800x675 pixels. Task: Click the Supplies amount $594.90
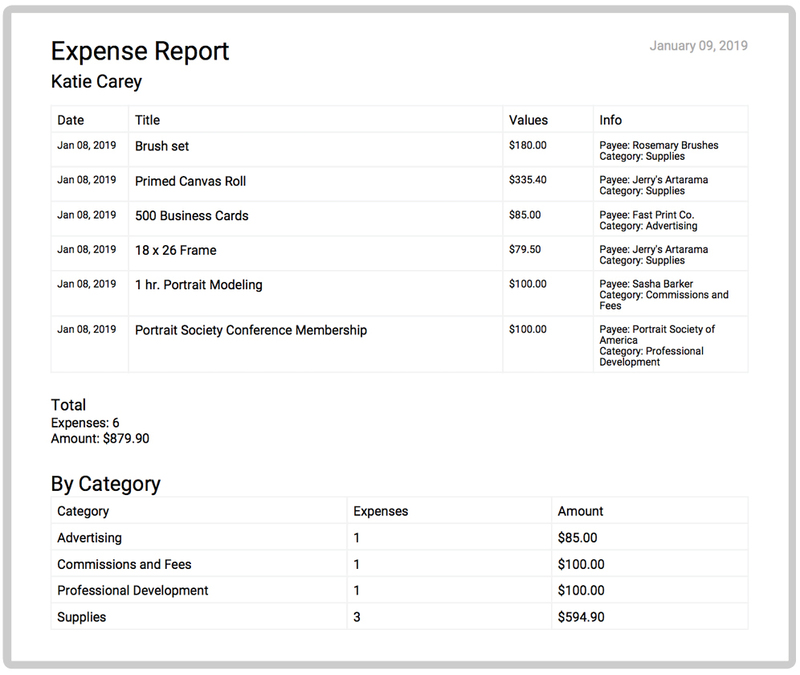coord(581,617)
